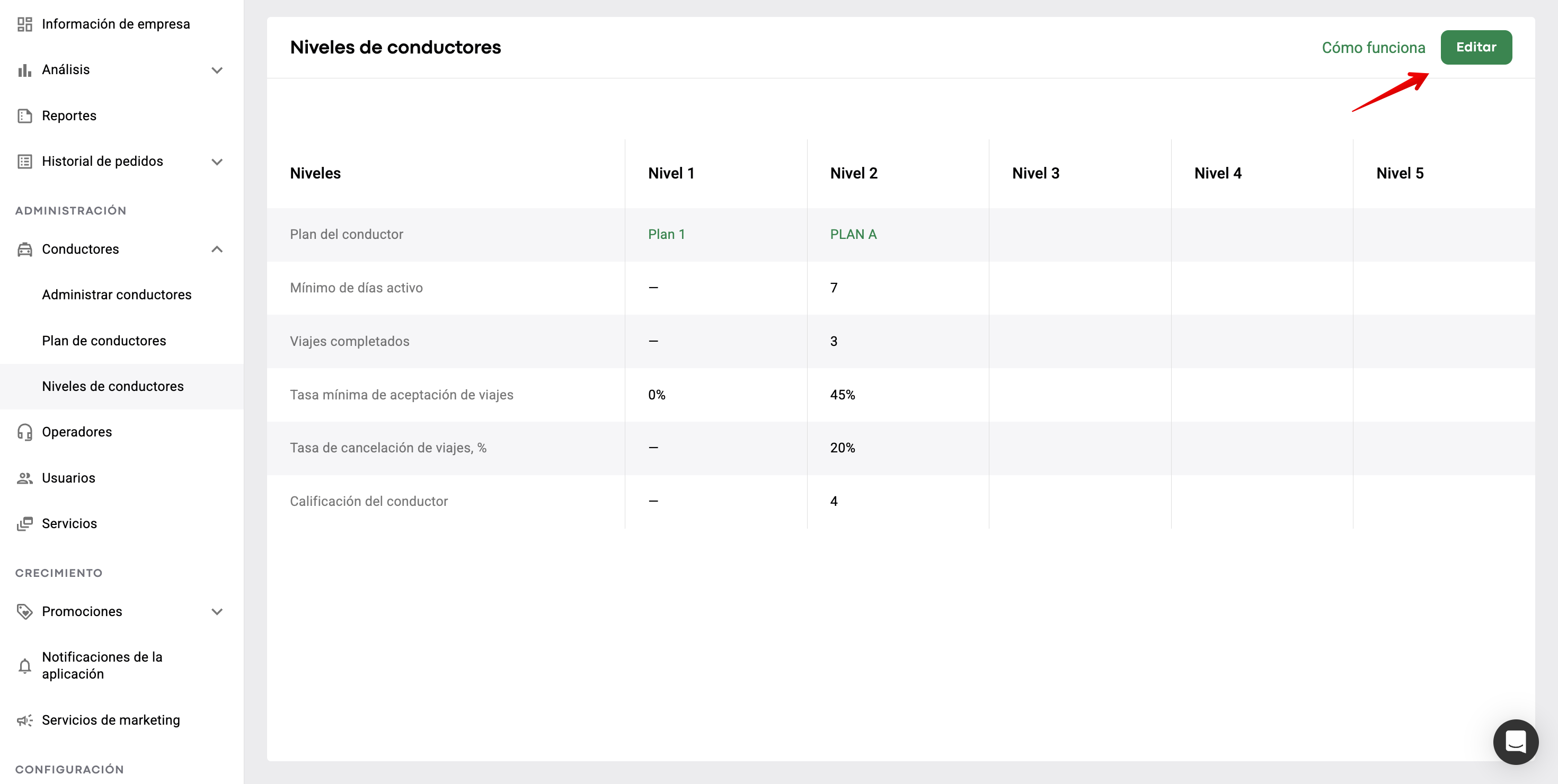This screenshot has height=784, width=1558.
Task: Click the Análisis bar chart icon
Action: 25,70
